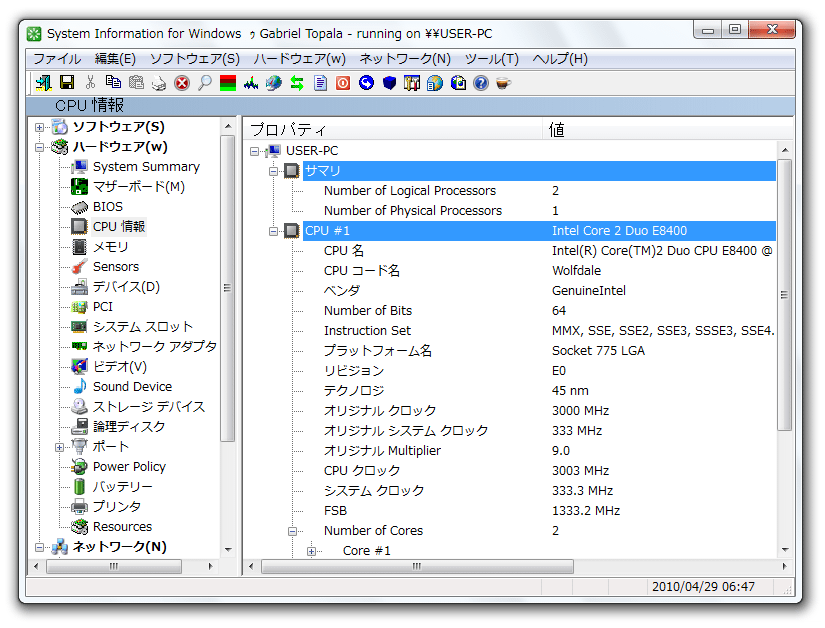Click the right pane vertical scrollbar thumb

[x=784, y=295]
